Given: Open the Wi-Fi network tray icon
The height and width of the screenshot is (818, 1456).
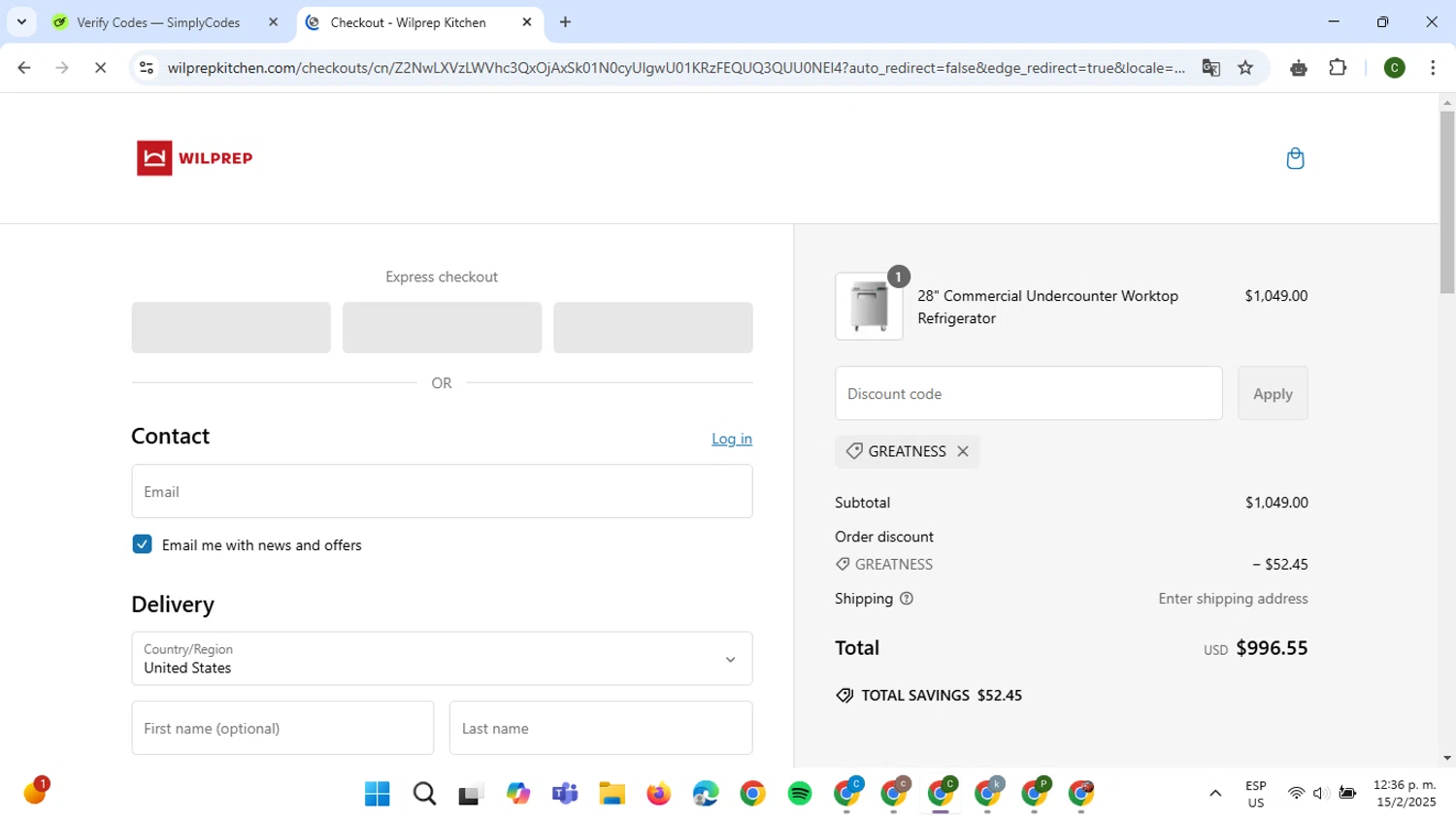Looking at the screenshot, I should pos(1296,794).
